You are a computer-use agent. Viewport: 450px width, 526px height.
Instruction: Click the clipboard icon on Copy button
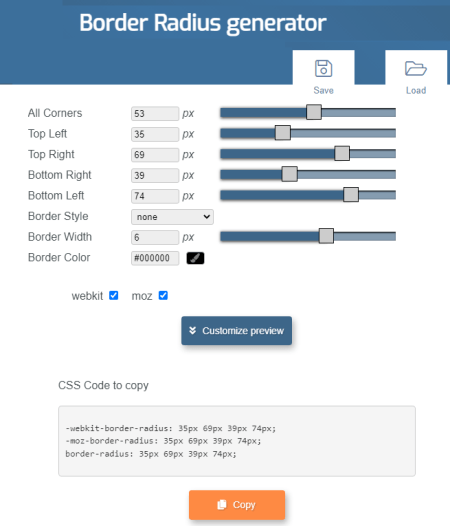tap(222, 505)
